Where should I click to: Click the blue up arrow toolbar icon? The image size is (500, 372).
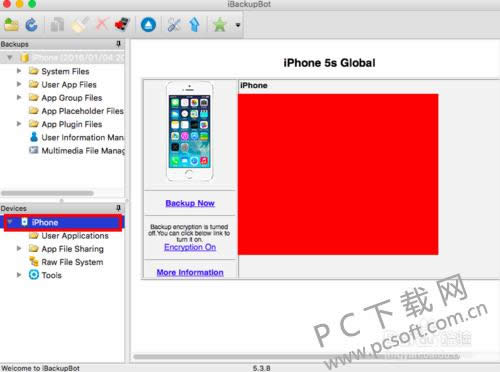tap(194, 25)
